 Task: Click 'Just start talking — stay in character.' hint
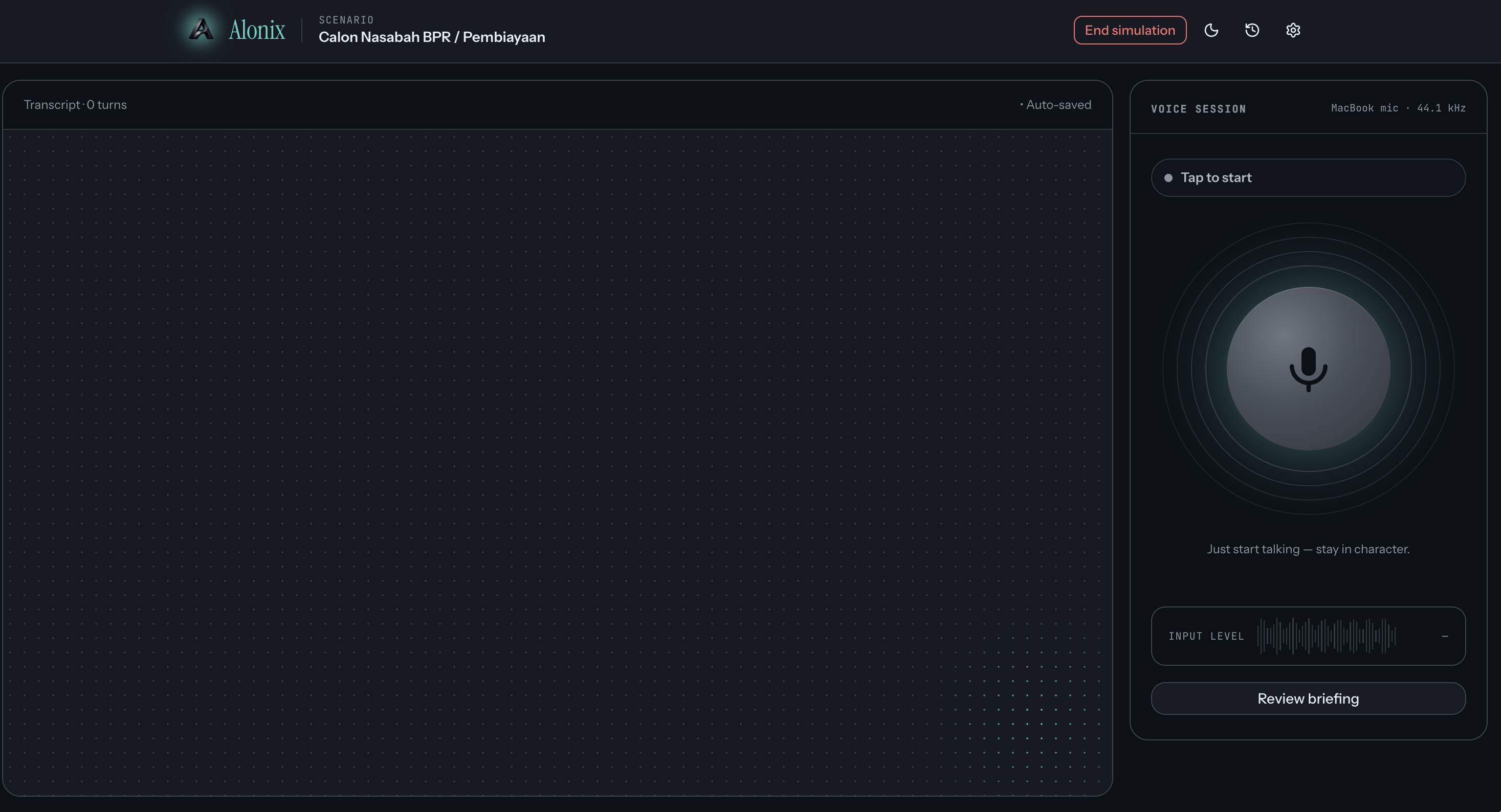[1308, 549]
